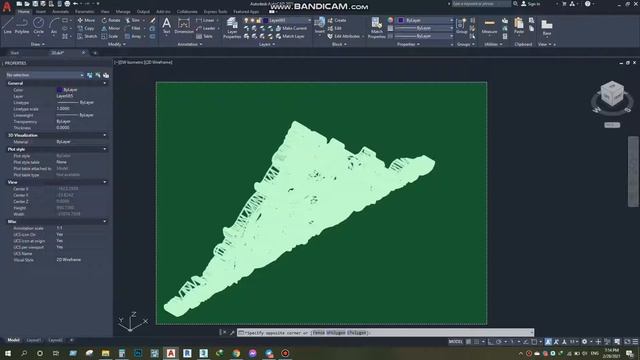Switch to the Manage ribbon tab
The image size is (640, 360).
tap(123, 11)
